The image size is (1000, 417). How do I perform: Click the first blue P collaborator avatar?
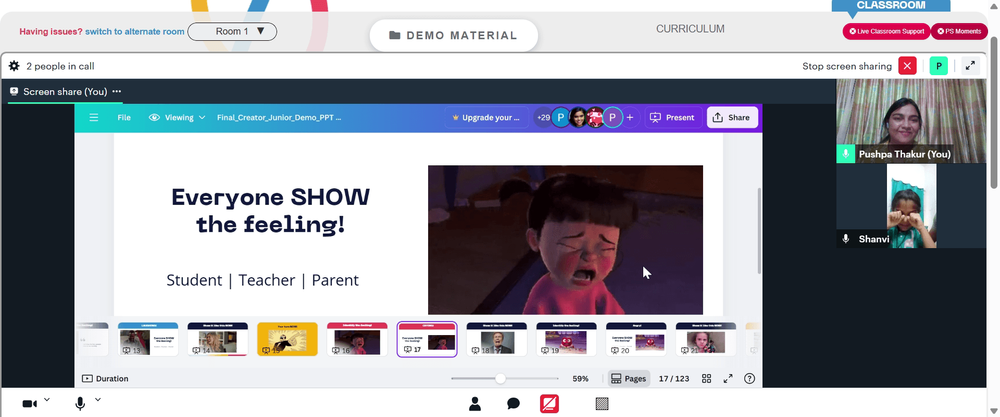coord(561,117)
